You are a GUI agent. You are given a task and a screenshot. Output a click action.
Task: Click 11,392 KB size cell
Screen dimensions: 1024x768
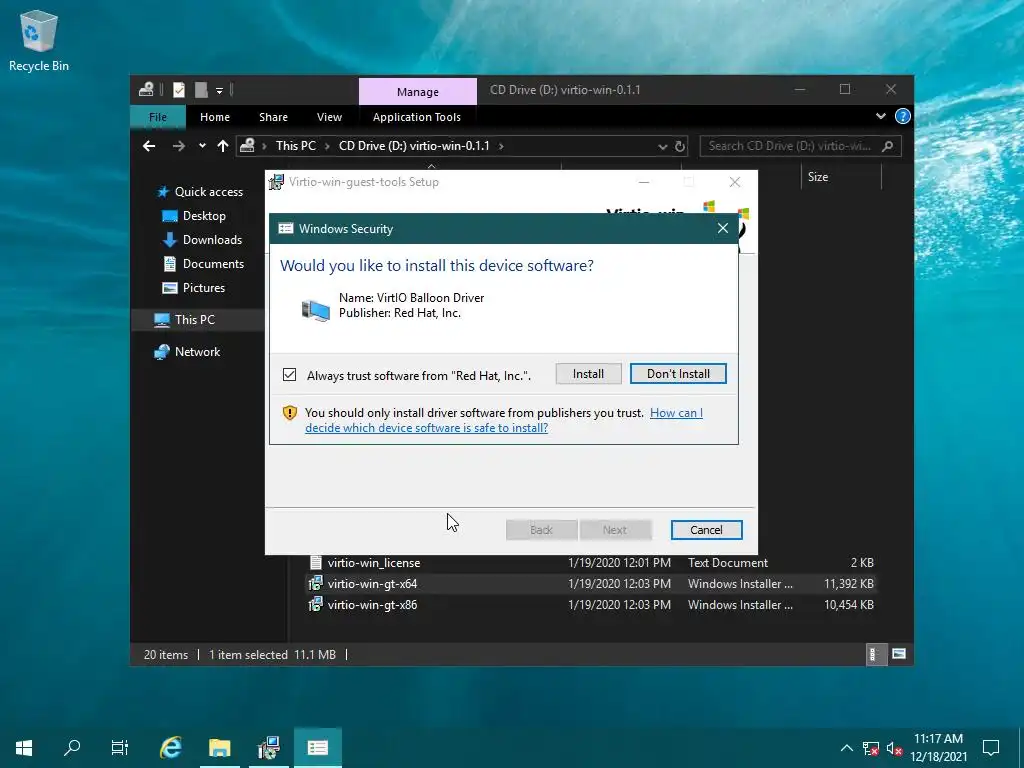click(848, 584)
